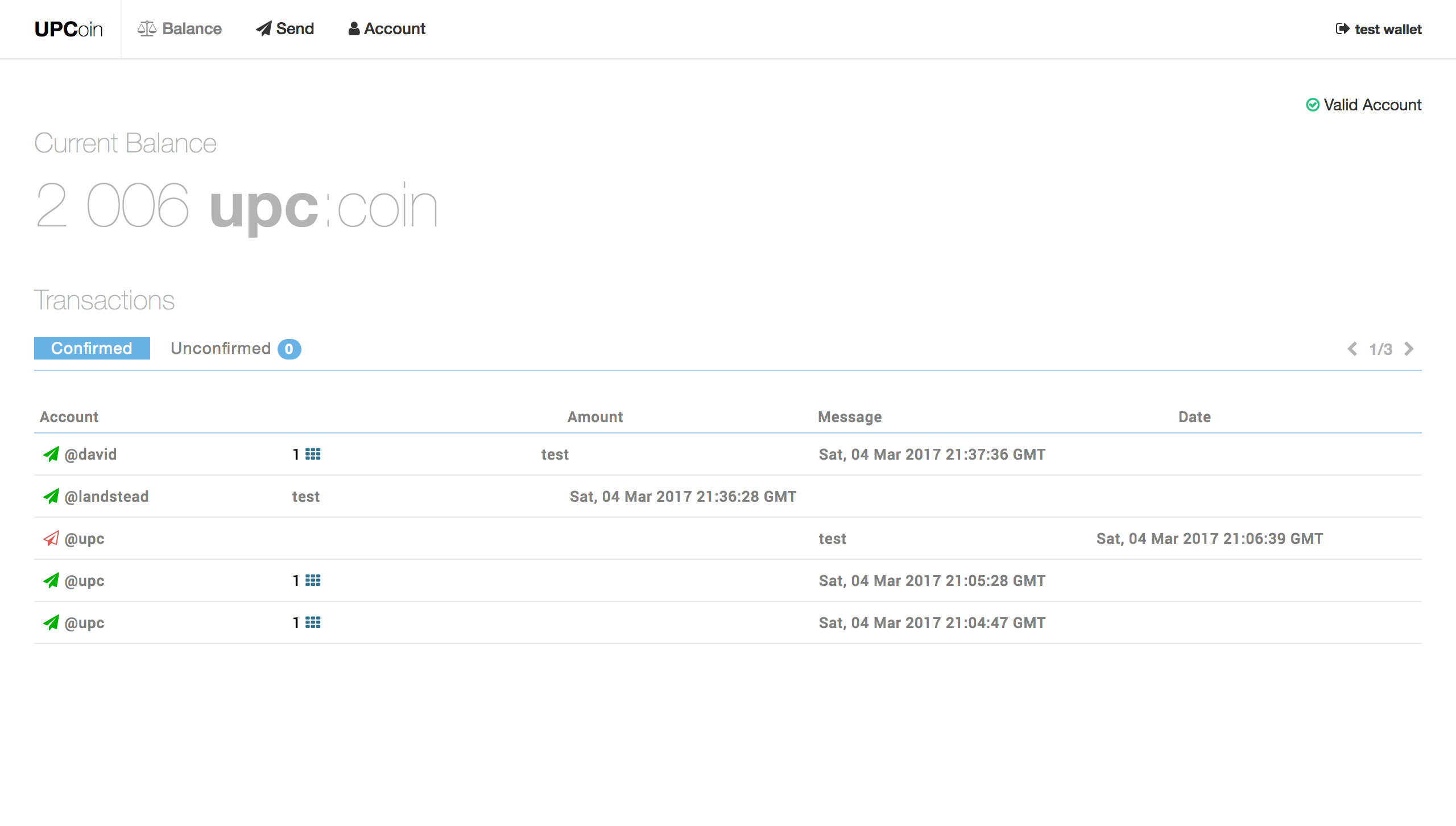The width and height of the screenshot is (1456, 826).
Task: Click the logout icon next to test wallet
Action: (1342, 29)
